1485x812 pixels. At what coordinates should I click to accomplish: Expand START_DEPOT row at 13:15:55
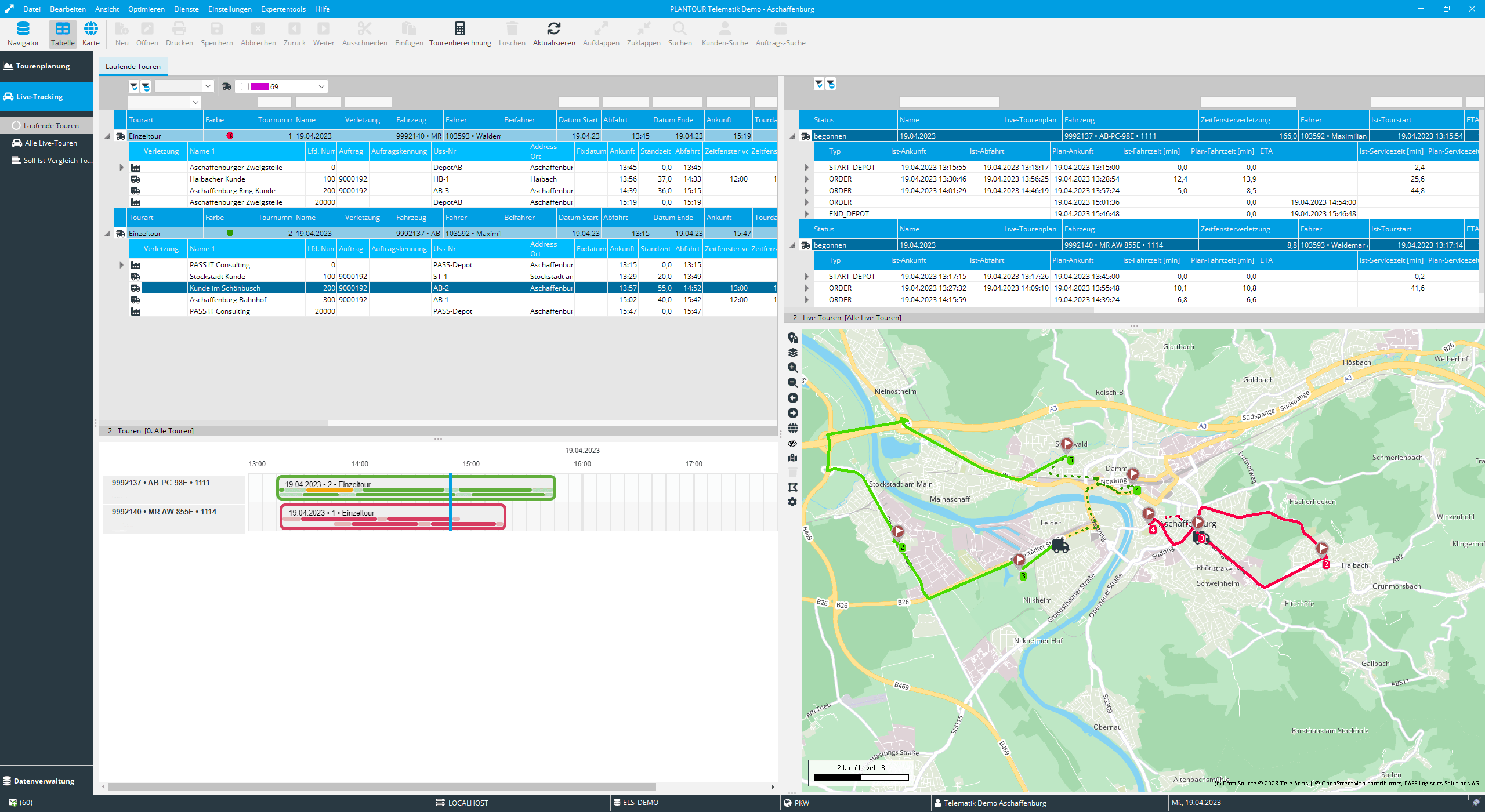click(806, 168)
